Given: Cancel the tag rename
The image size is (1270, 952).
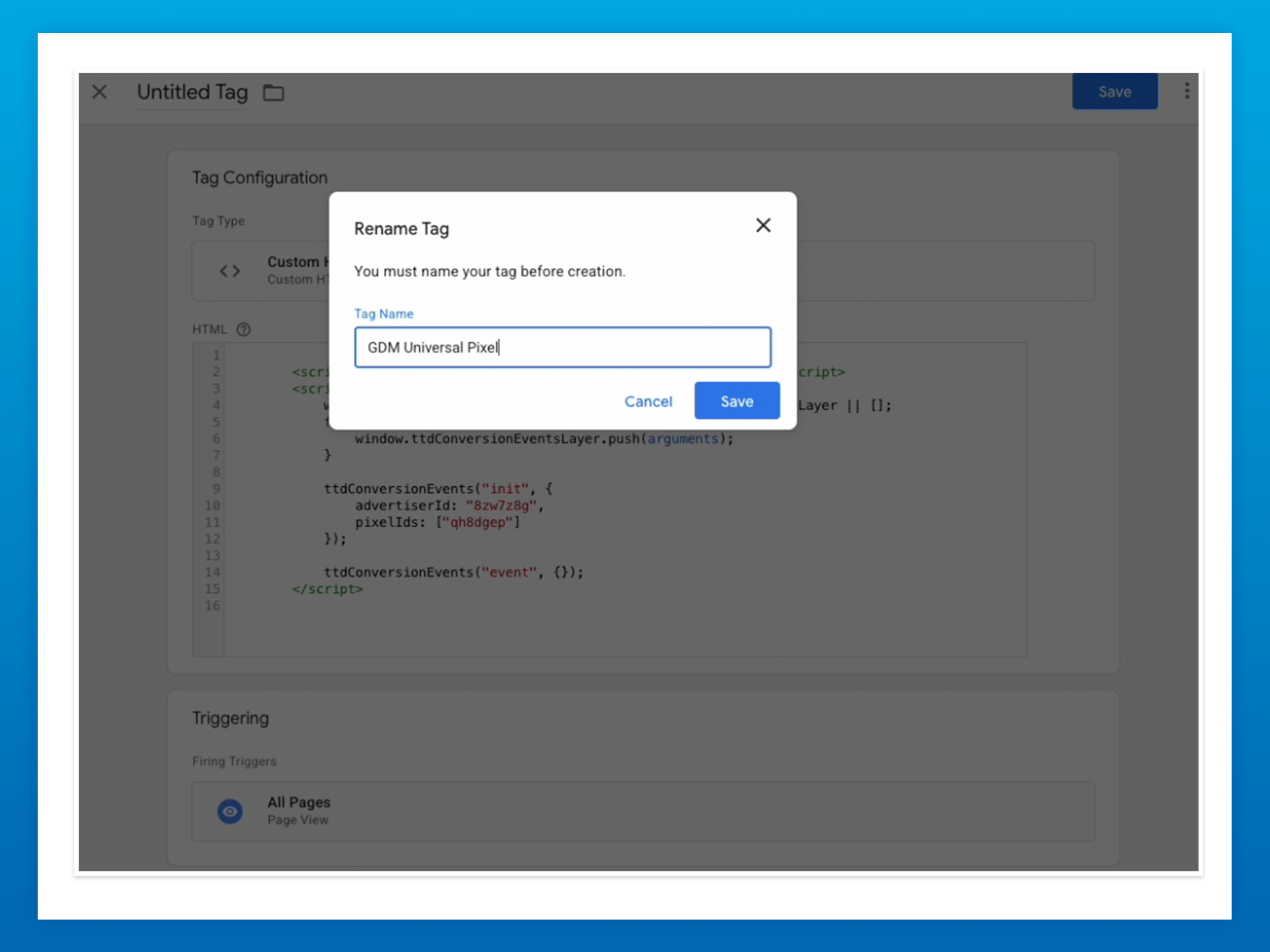Looking at the screenshot, I should pyautogui.click(x=648, y=402).
